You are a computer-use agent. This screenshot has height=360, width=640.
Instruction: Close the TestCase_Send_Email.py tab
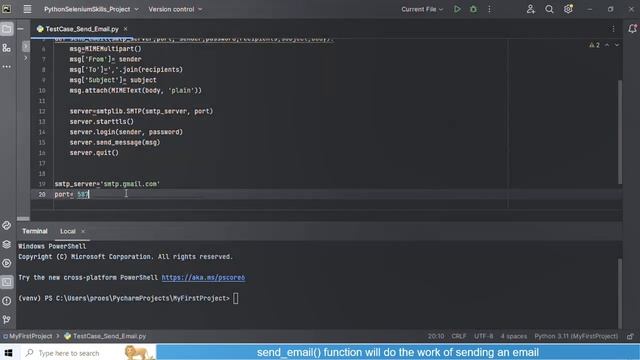[125, 29]
